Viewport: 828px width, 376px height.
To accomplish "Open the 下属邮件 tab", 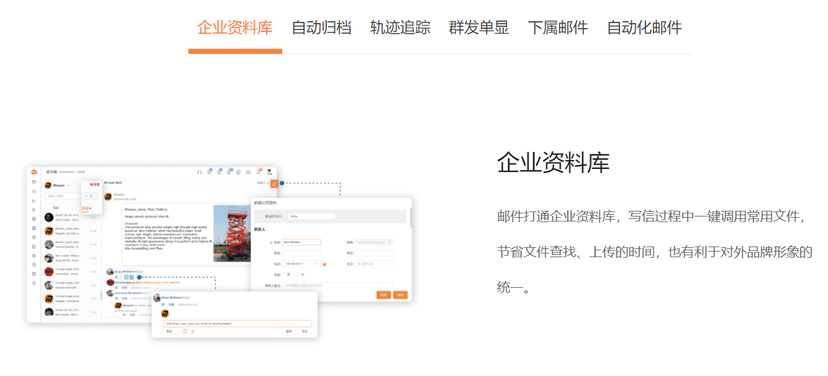I will tap(558, 27).
